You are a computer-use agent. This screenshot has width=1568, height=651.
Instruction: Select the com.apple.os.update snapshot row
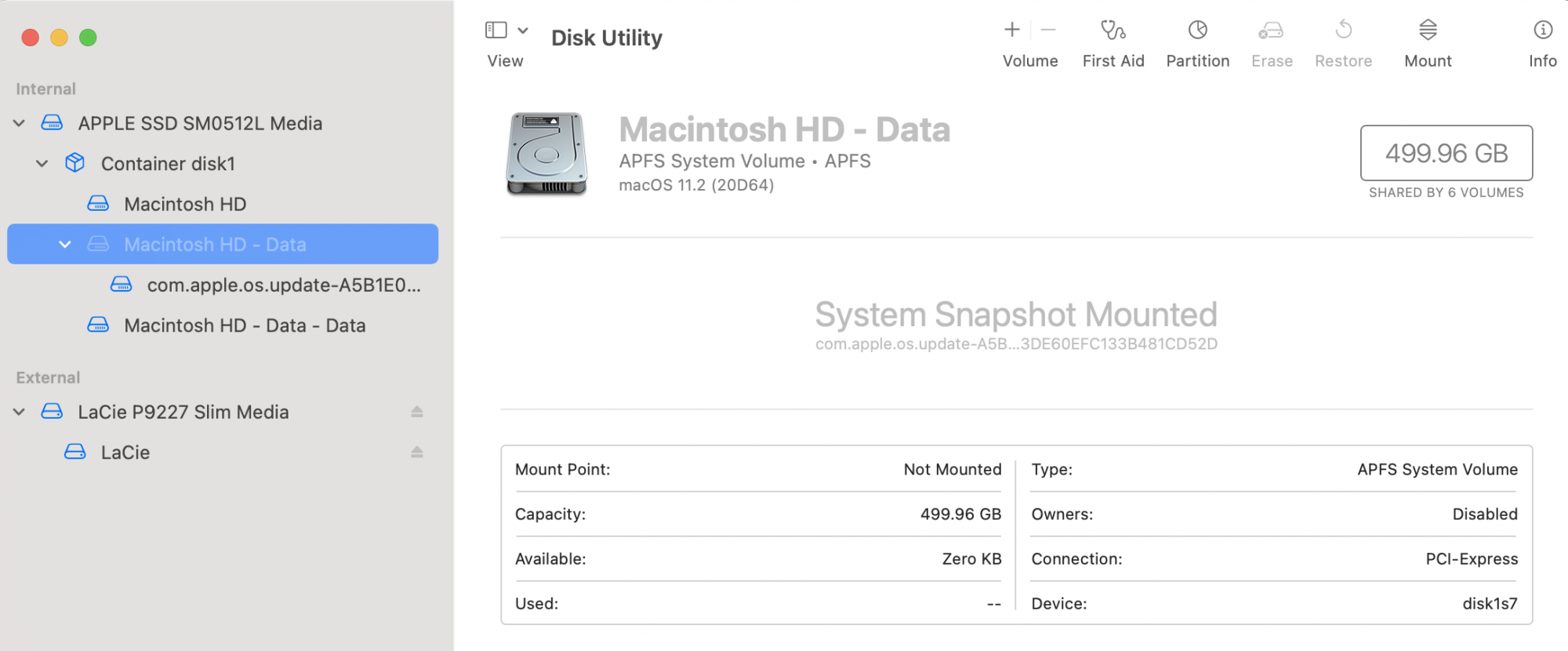tap(222, 285)
